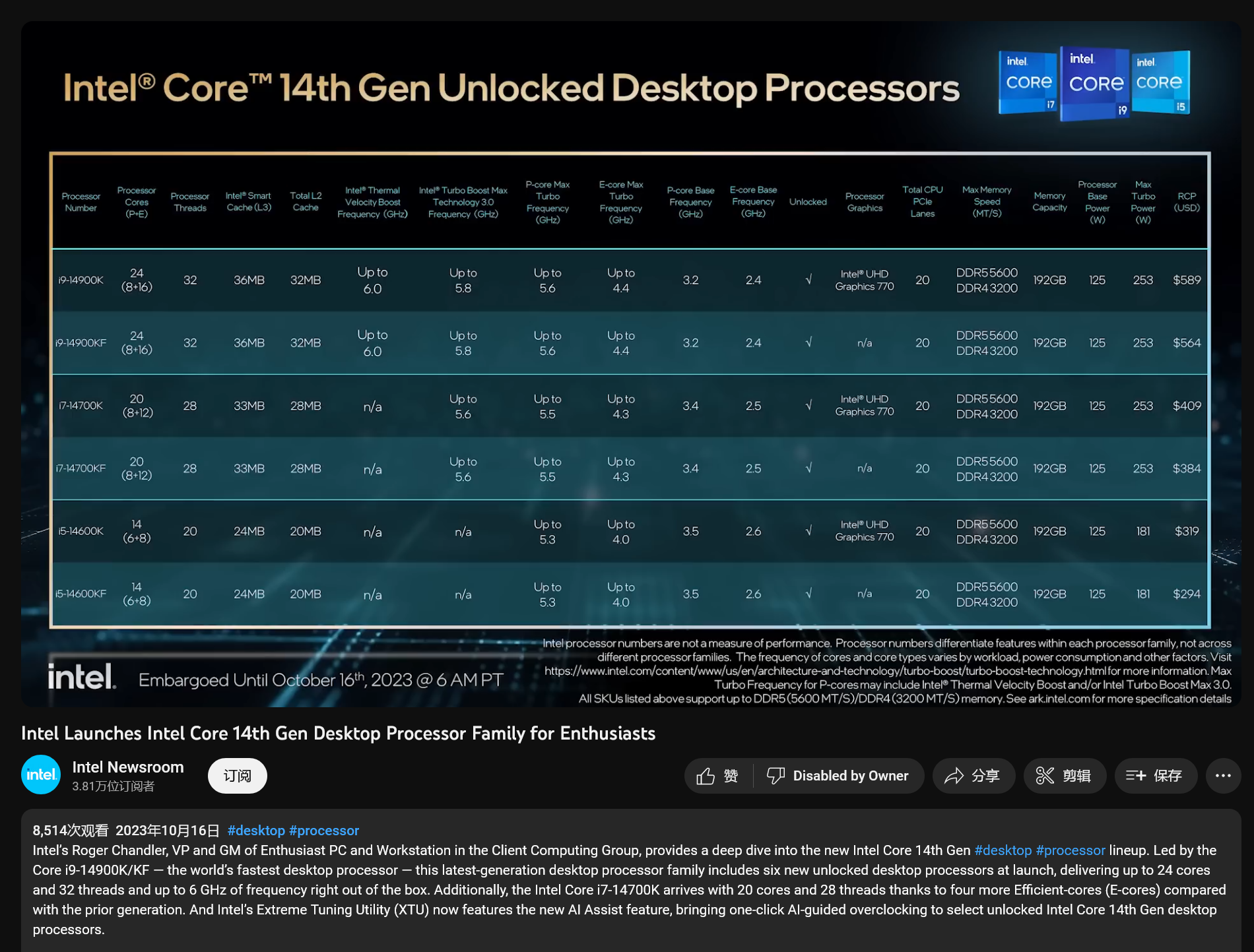
Task: Open the three-dot more actions menu
Action: (x=1223, y=776)
